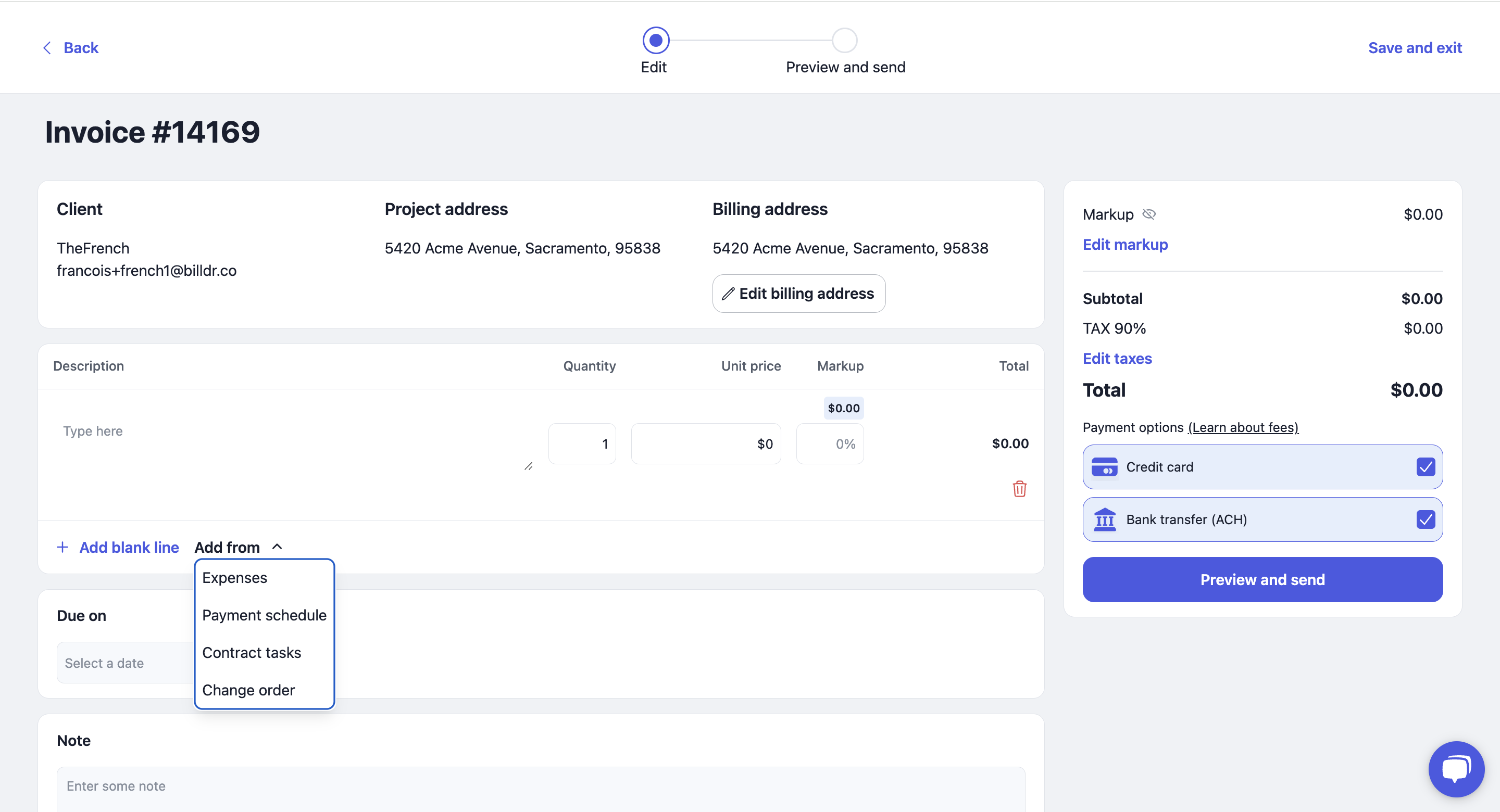
Task: Uncheck the Bank transfer (ACH) checkbox
Action: point(1425,519)
